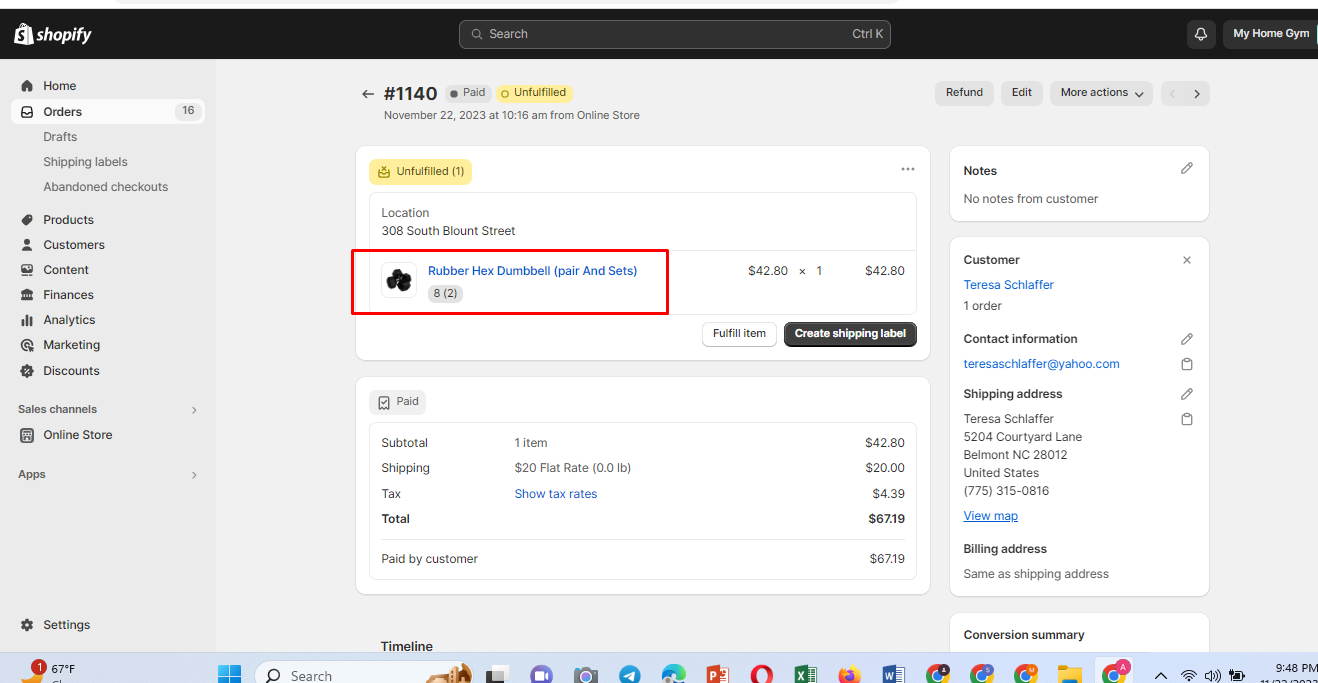Expand the Sales channels section
This screenshot has width=1318, height=683.
[194, 410]
